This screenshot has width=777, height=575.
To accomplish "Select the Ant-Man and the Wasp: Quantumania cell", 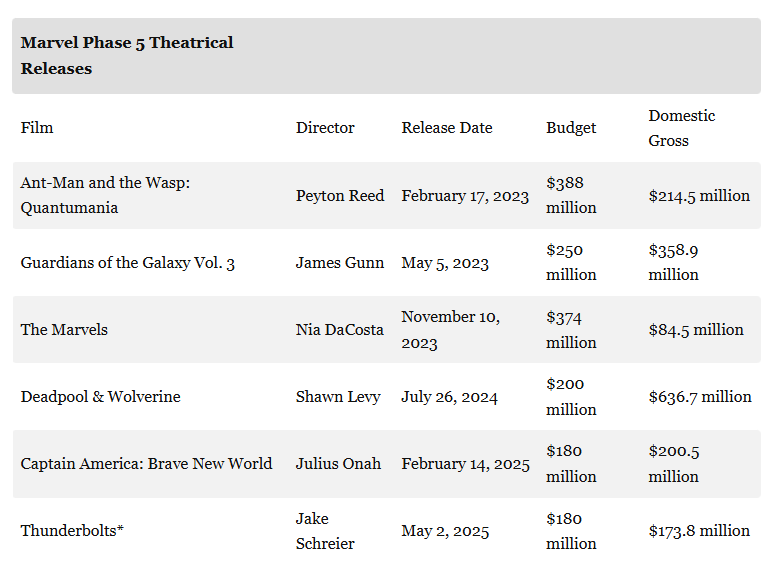I will click(x=105, y=195).
